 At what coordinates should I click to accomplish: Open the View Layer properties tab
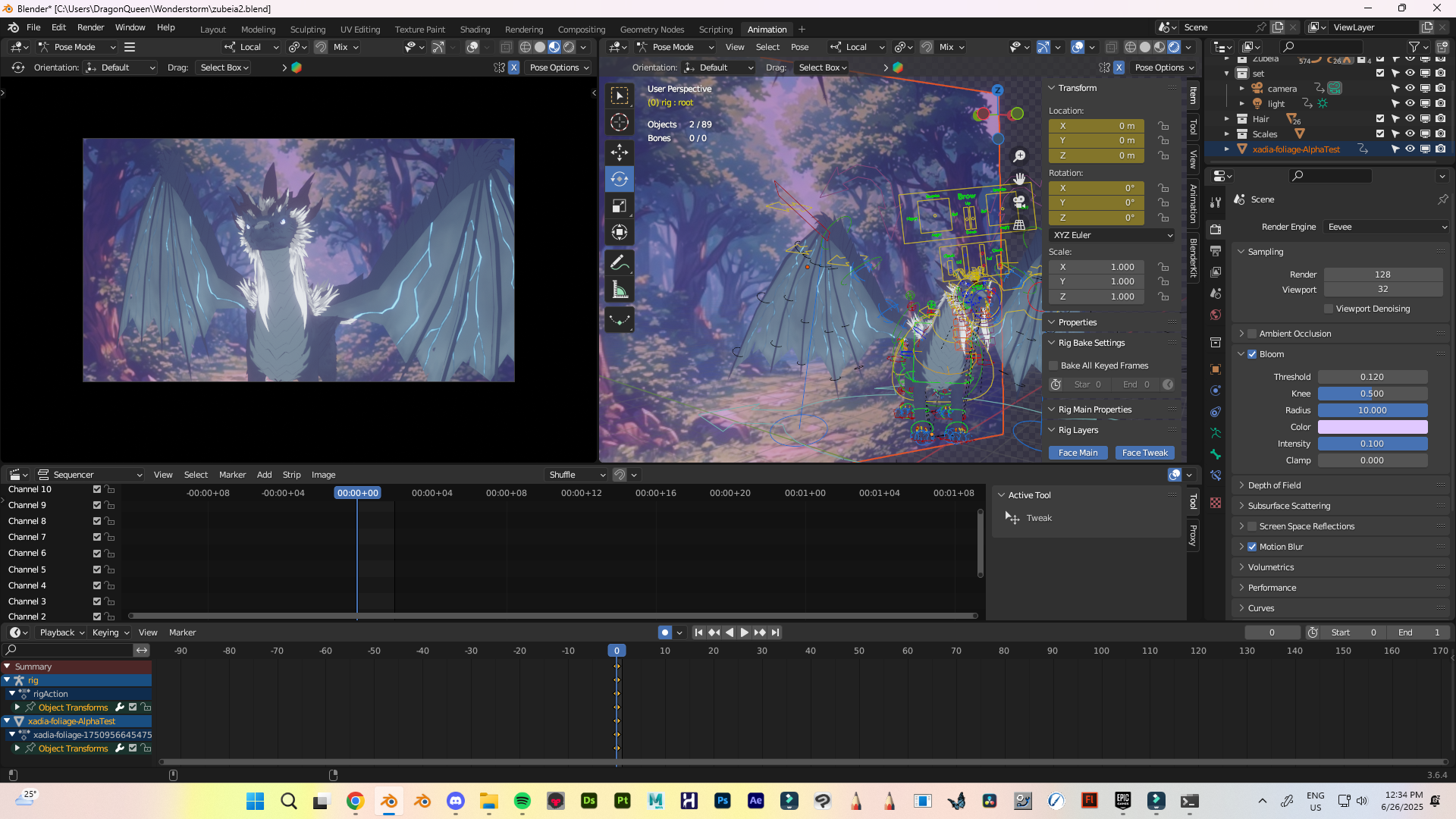click(x=1216, y=271)
